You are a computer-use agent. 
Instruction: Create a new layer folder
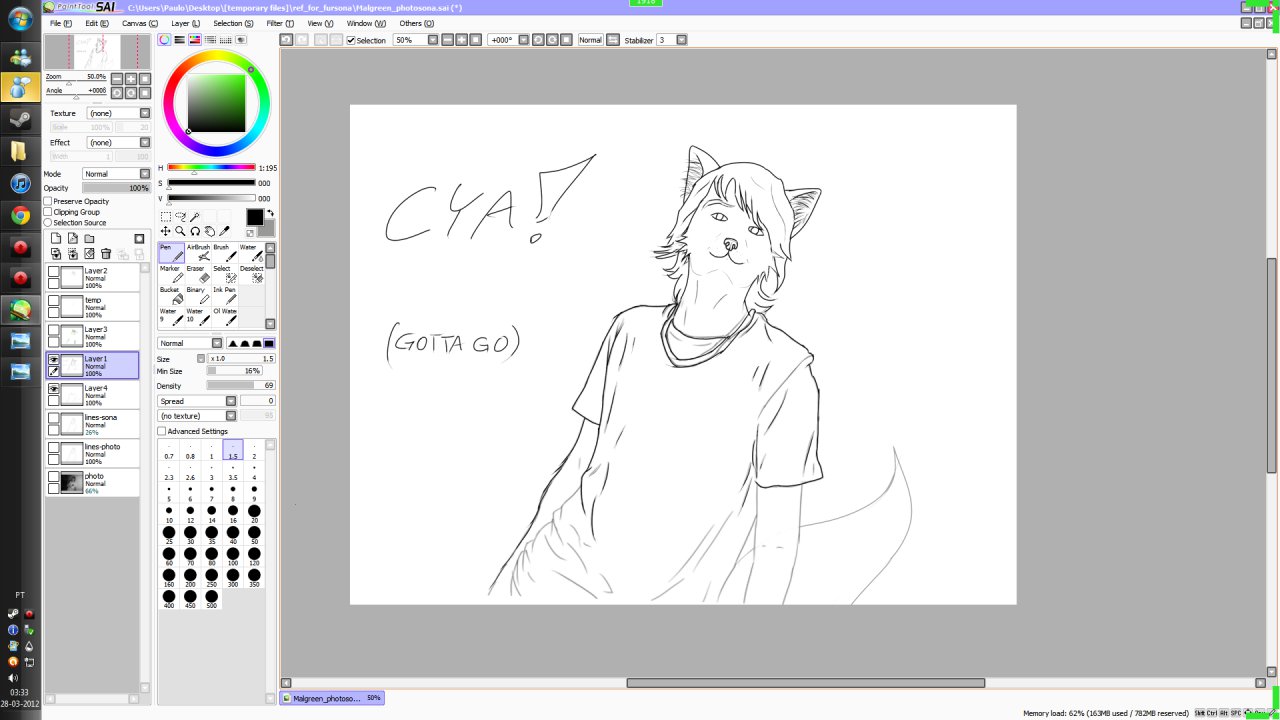pos(89,238)
